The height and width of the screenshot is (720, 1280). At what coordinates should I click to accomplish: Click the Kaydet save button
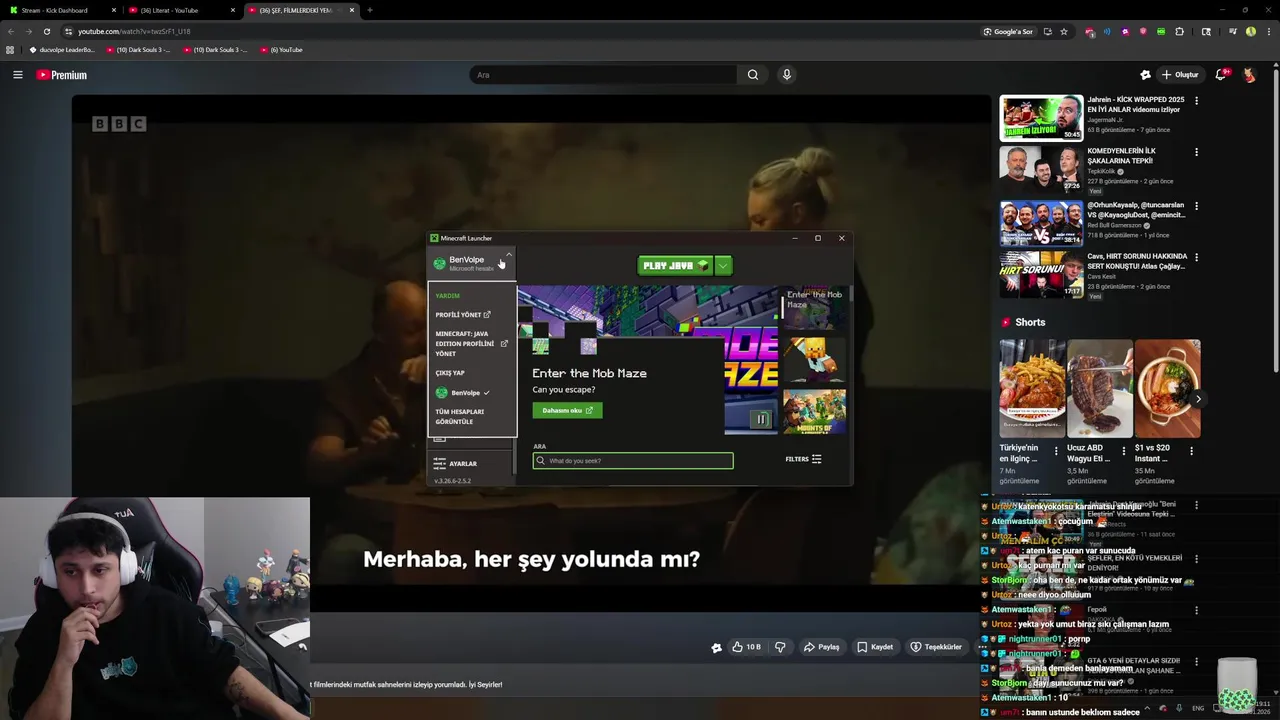coord(875,647)
